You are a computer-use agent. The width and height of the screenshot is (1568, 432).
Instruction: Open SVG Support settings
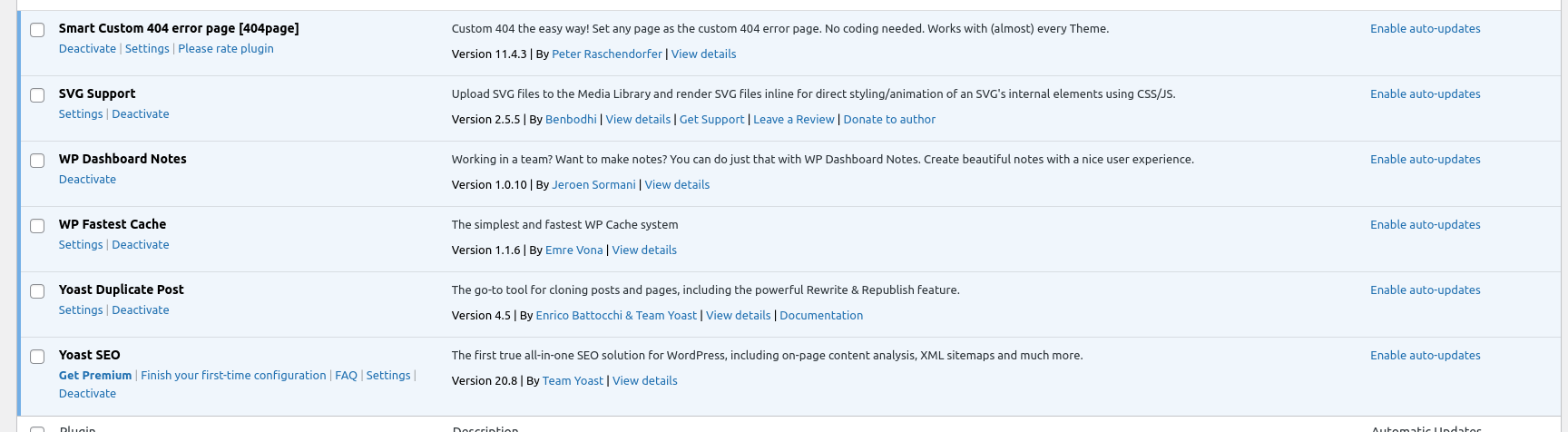81,114
